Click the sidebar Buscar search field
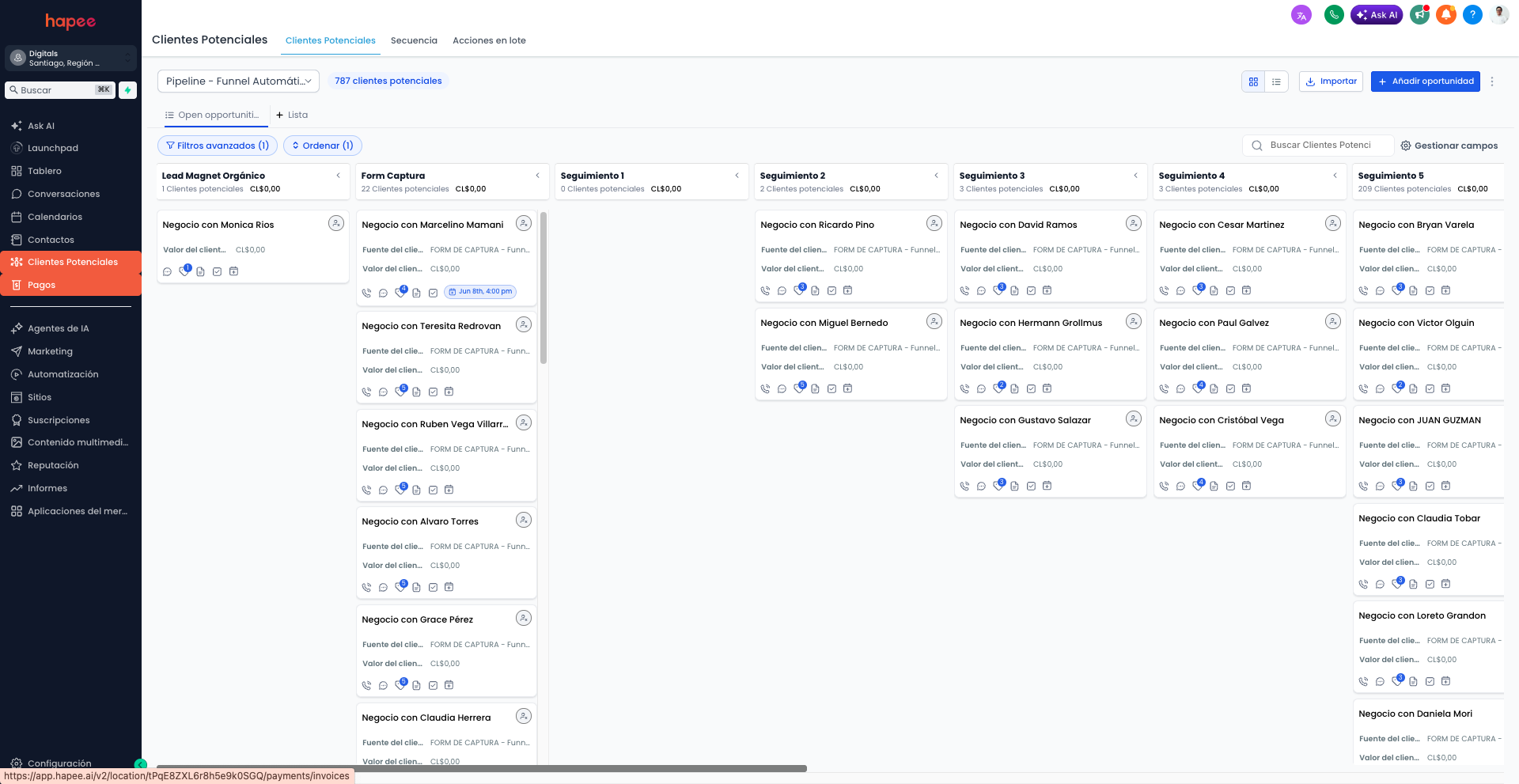Image resolution: width=1519 pixels, height=784 pixels. tap(60, 90)
